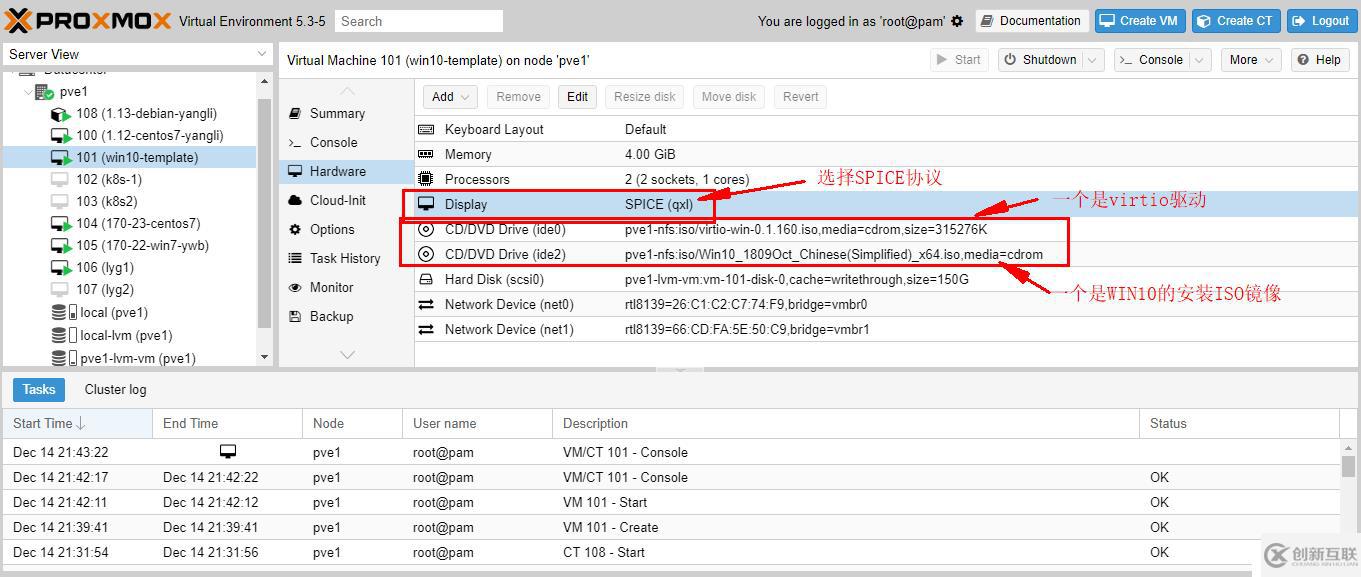Click console monitor icon in task row

point(228,452)
